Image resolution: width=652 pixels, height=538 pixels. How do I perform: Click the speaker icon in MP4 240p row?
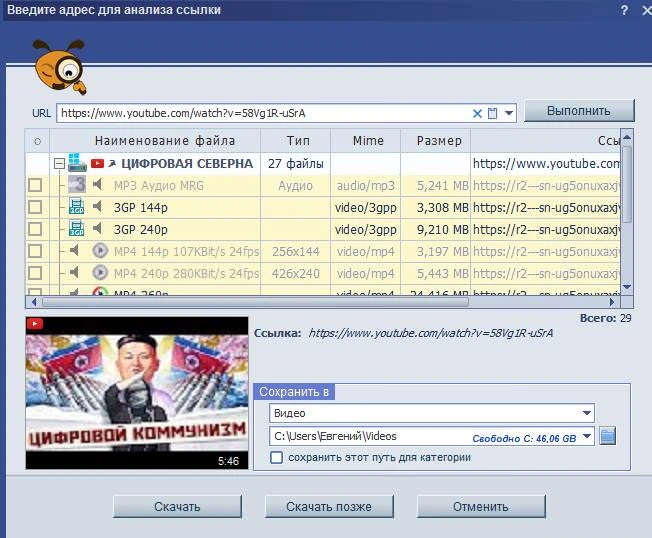pos(74,272)
